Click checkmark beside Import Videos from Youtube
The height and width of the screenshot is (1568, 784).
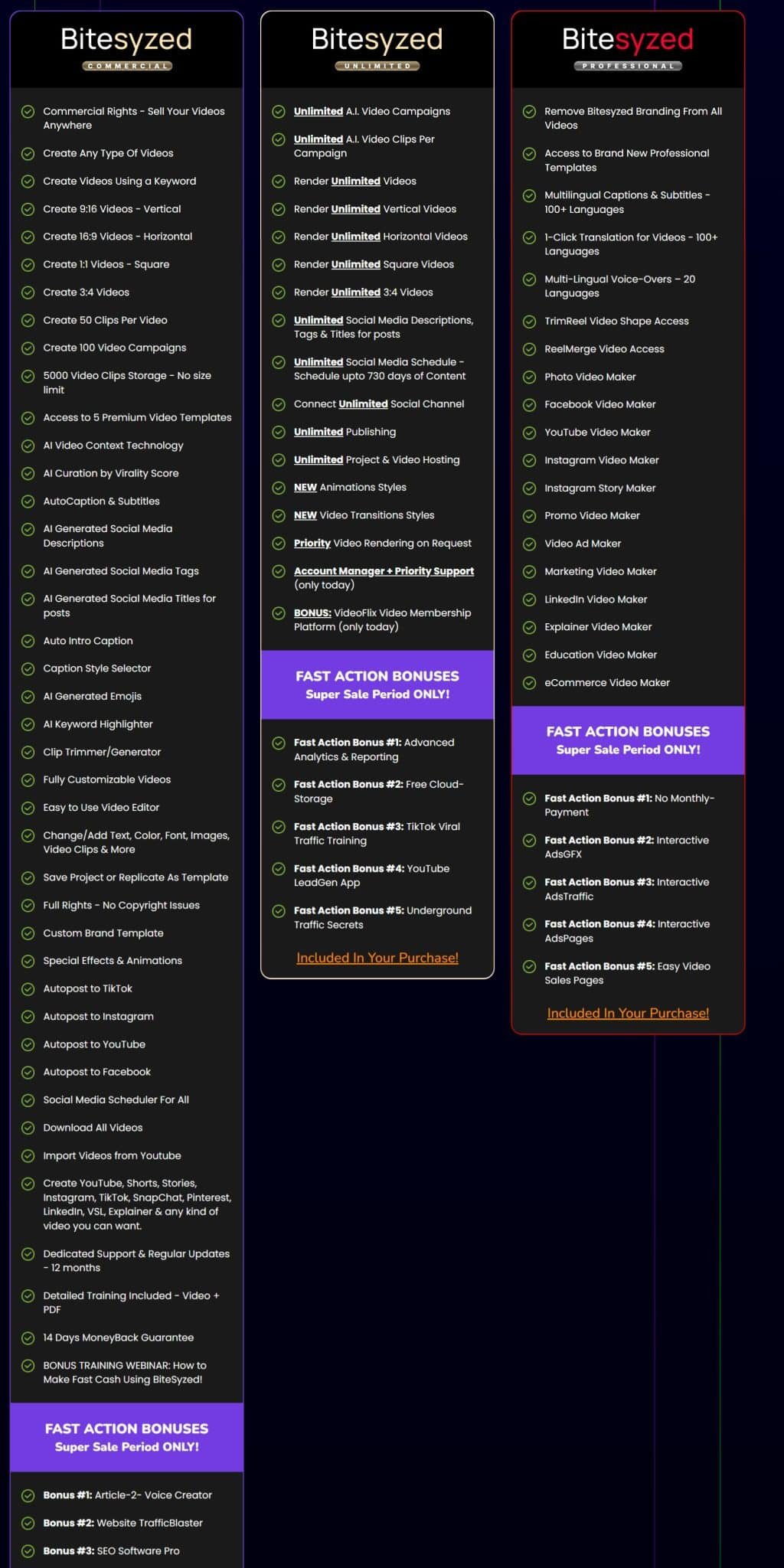click(28, 1156)
